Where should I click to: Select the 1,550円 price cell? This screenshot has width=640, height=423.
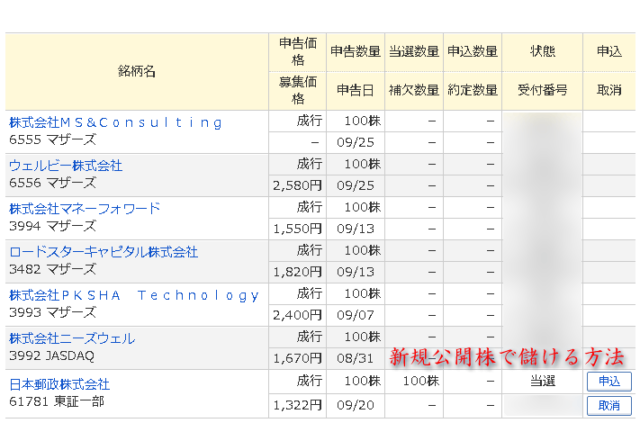point(298,229)
